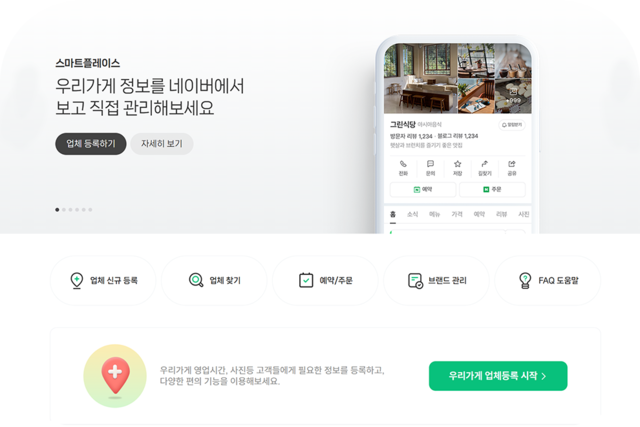Viewport: 640px width, 427px height.
Task: Select the 리뷰 tab in phone mockup
Action: click(501, 214)
